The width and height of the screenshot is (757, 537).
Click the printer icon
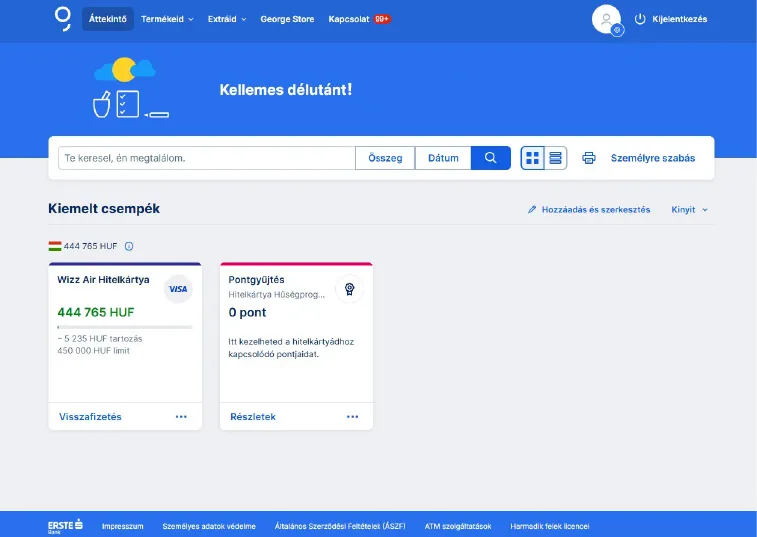(x=589, y=158)
